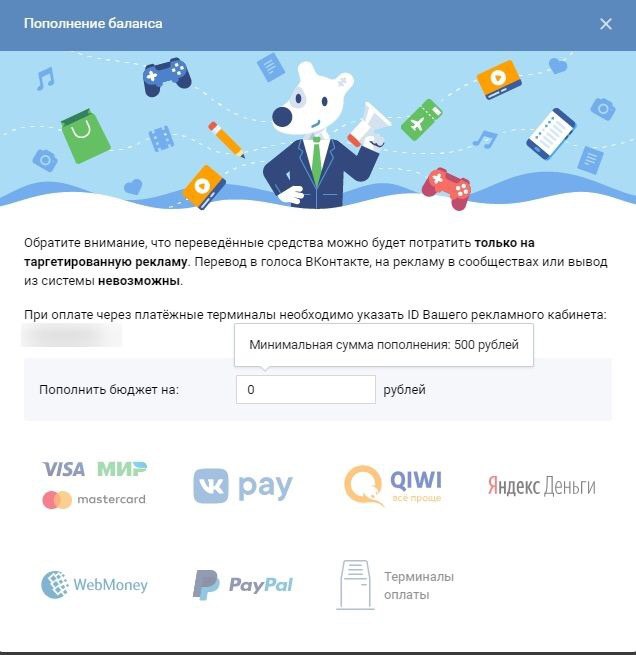Select WebMoney payment option

coord(94,584)
